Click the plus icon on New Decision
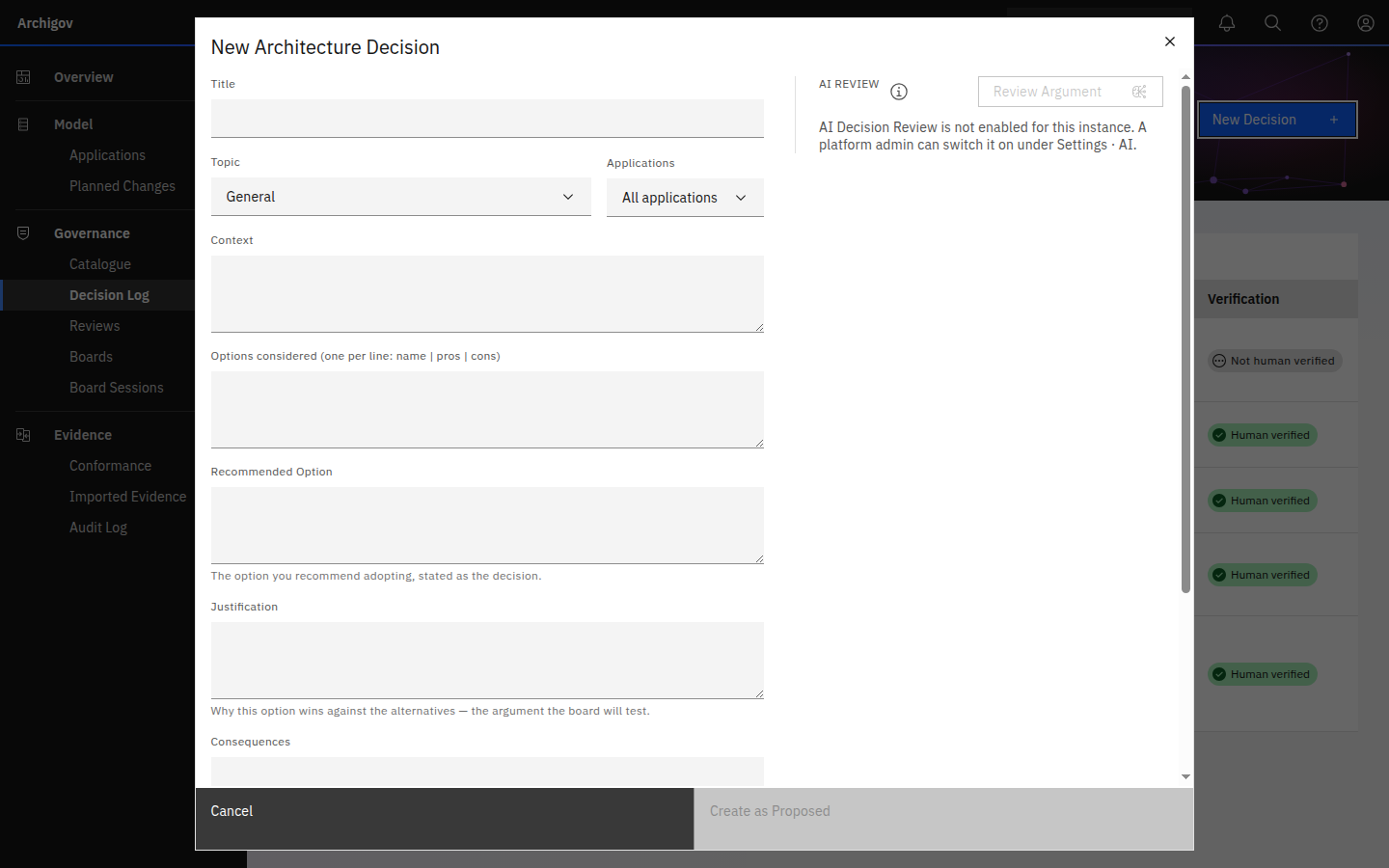This screenshot has height=868, width=1389. 1334,120
